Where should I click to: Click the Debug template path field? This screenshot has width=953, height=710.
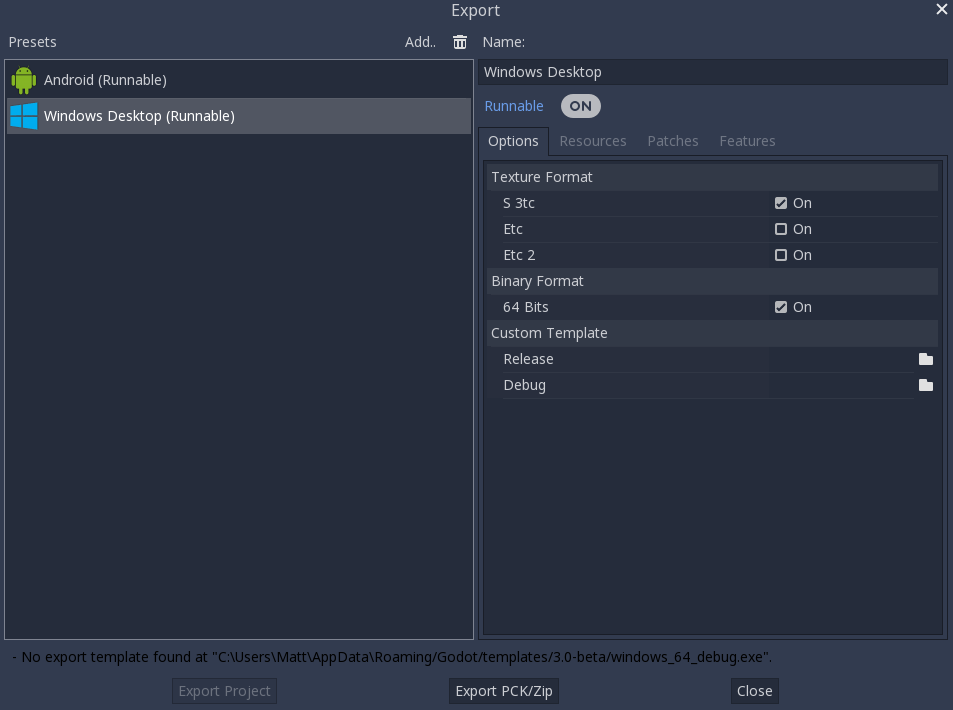(842, 385)
